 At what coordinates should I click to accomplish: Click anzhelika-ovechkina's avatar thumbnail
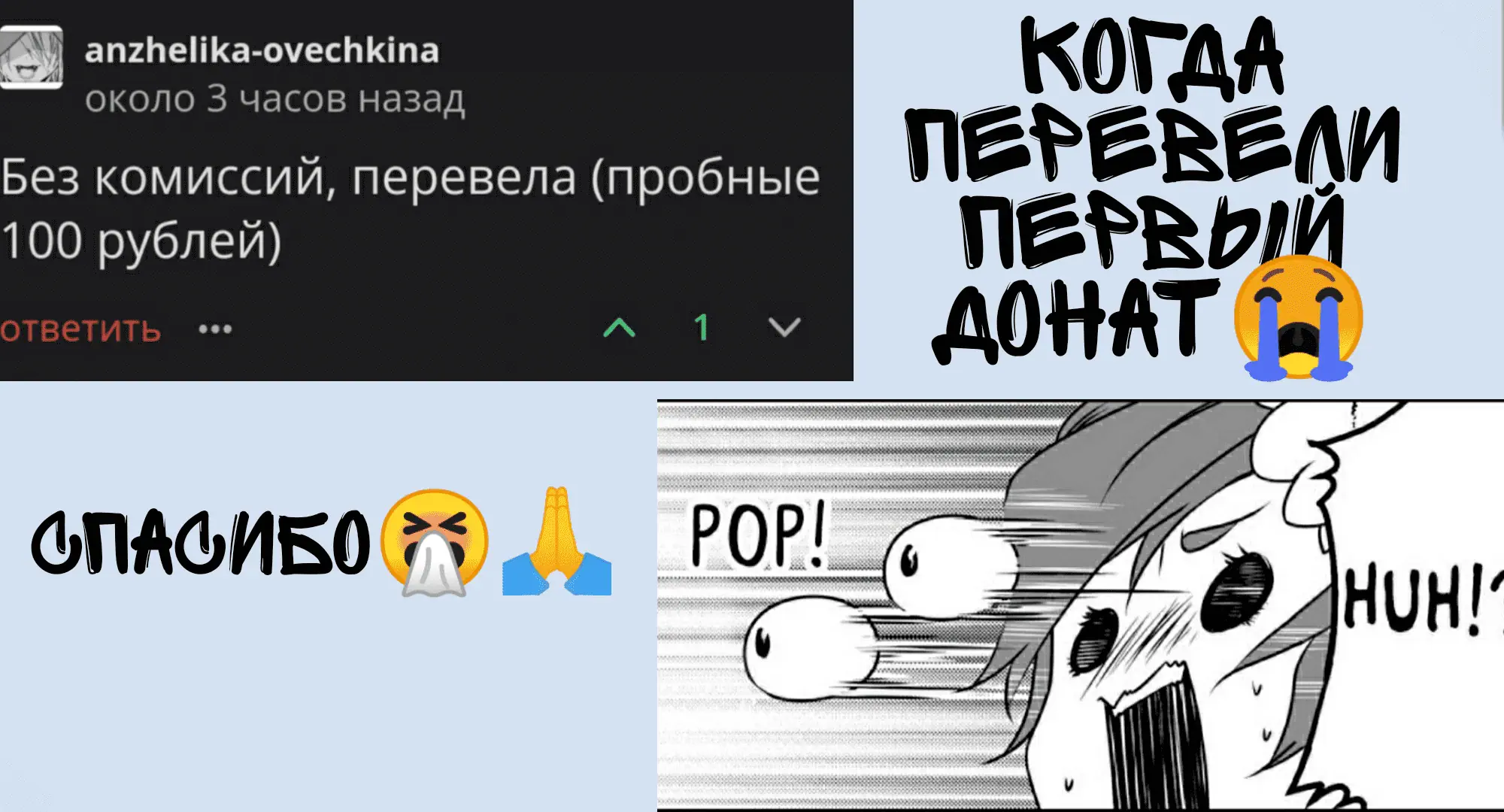click(x=31, y=57)
